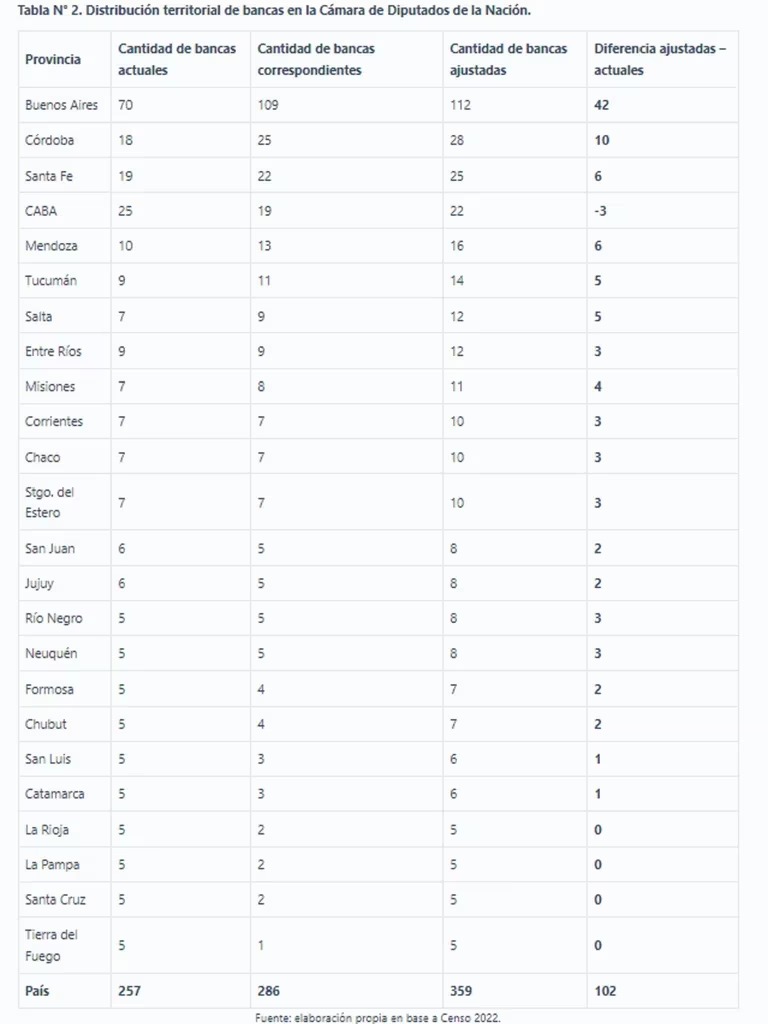
Task: Click the "Provincia" column header
Action: [53, 59]
